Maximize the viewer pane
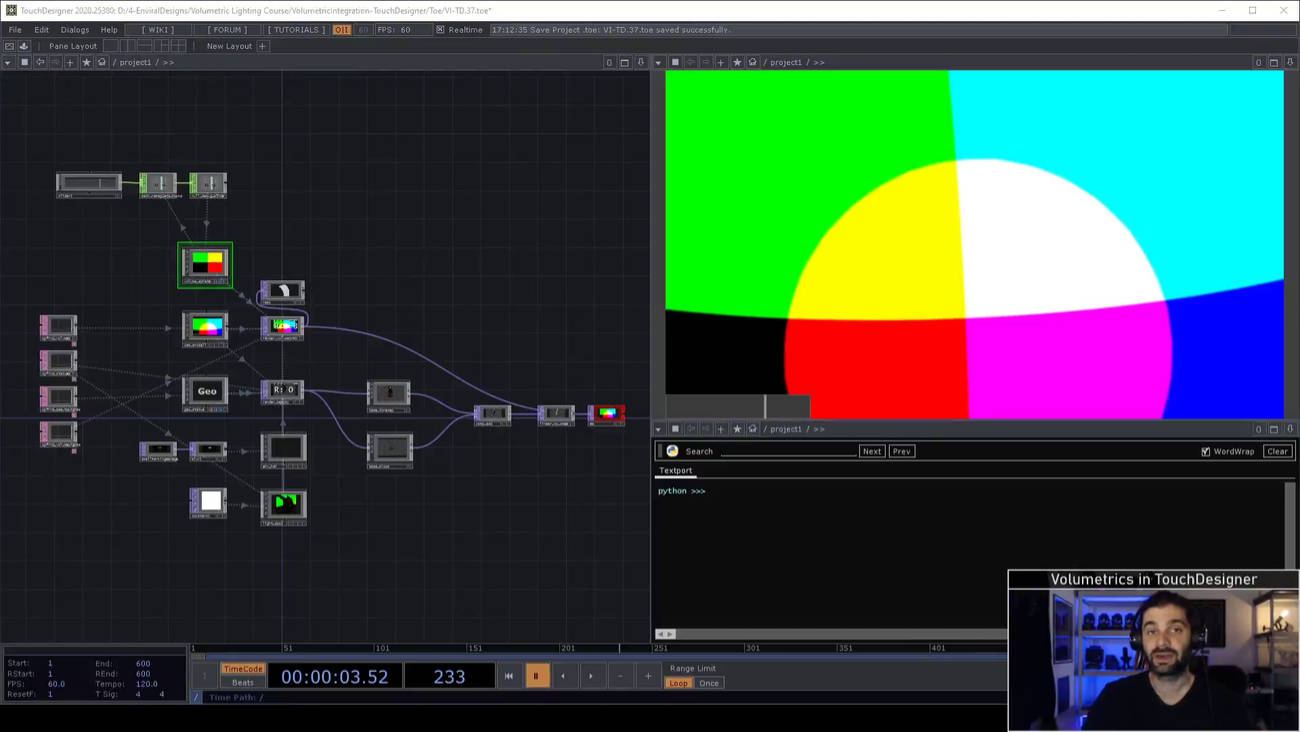This screenshot has height=732, width=1300. [1274, 62]
